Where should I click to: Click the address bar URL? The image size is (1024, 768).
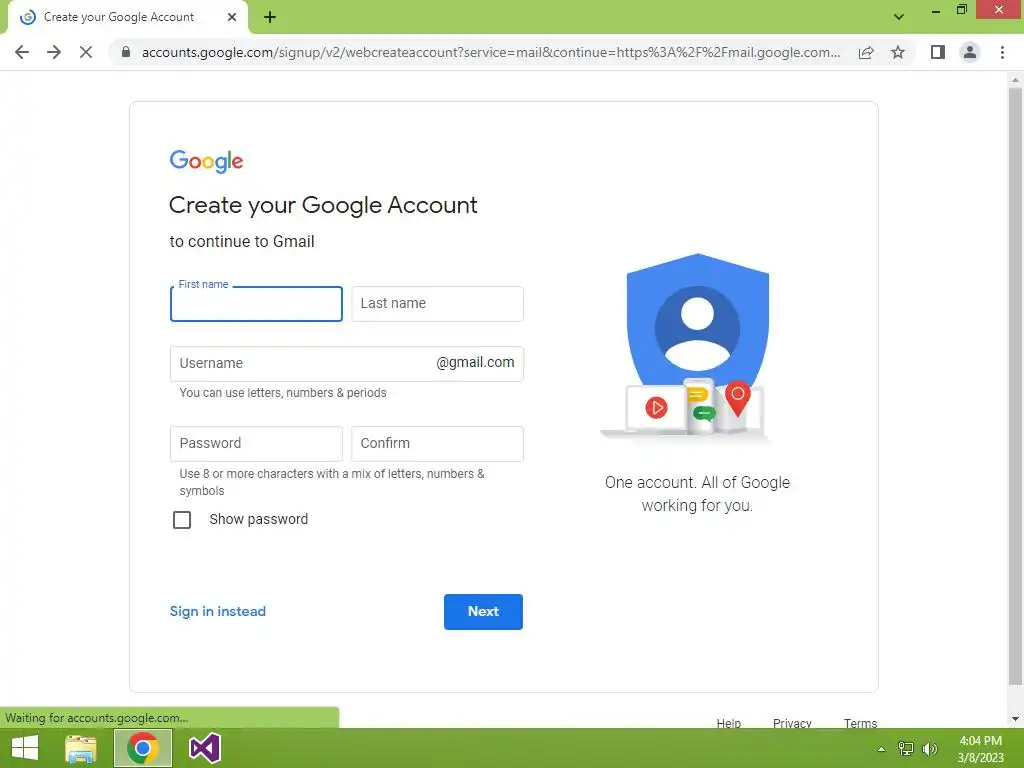pos(490,52)
